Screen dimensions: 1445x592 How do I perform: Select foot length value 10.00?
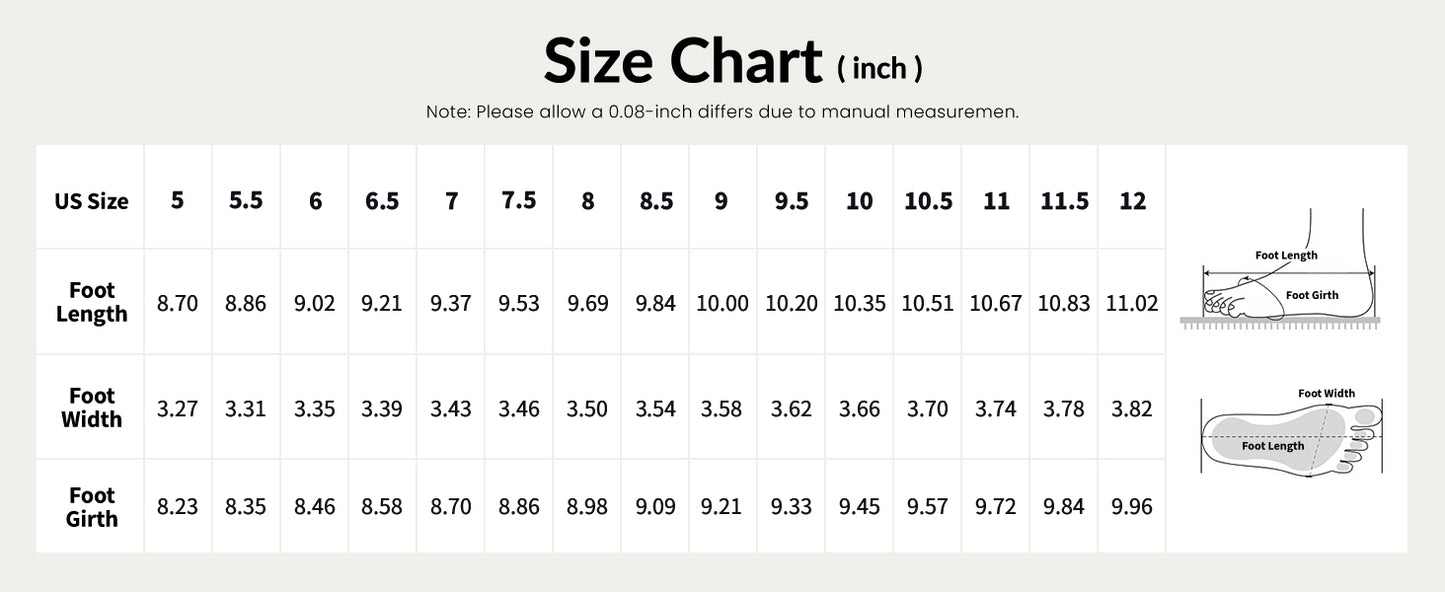pyautogui.click(x=722, y=303)
